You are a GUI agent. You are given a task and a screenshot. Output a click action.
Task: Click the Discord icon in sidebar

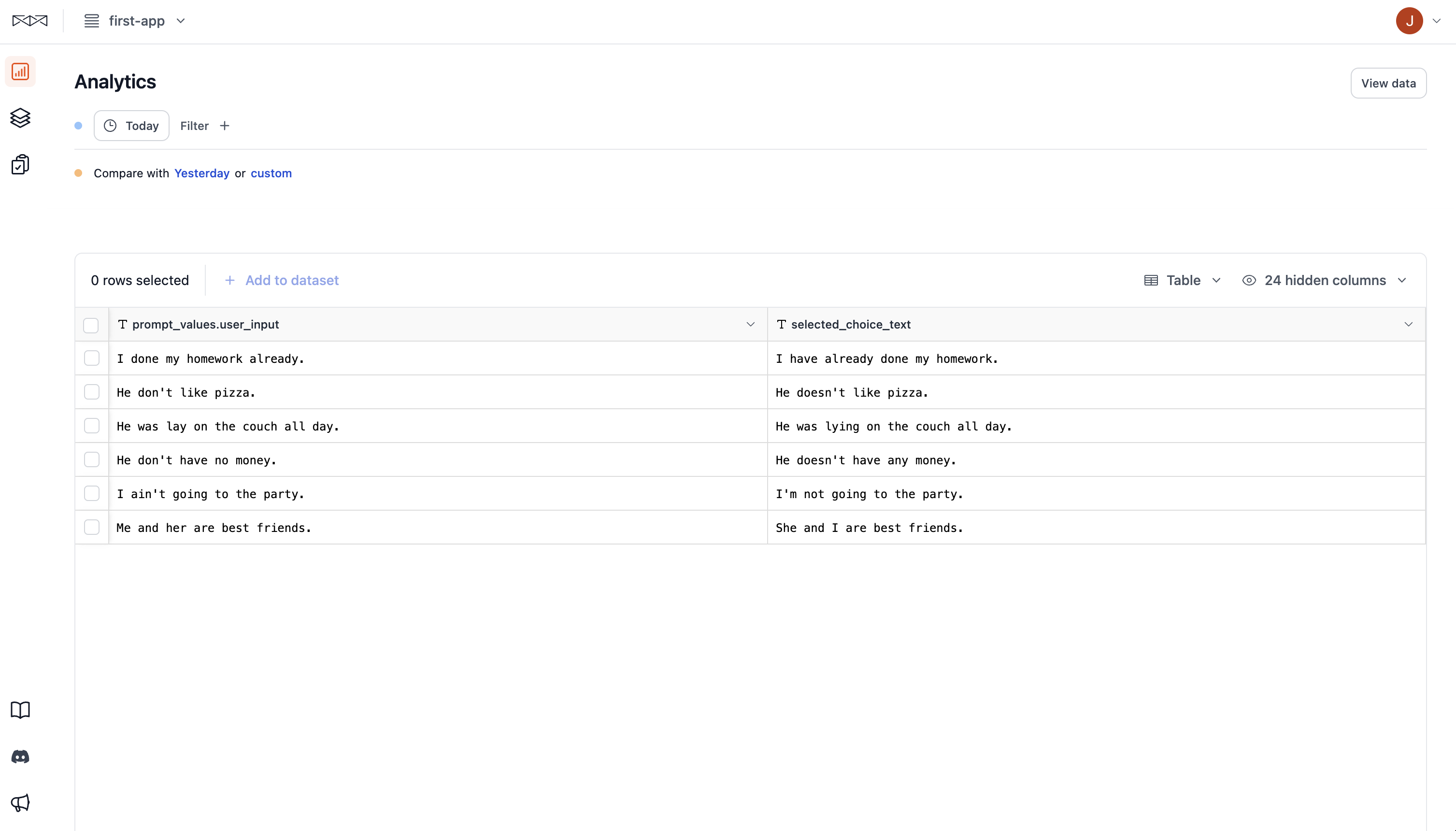click(x=21, y=757)
